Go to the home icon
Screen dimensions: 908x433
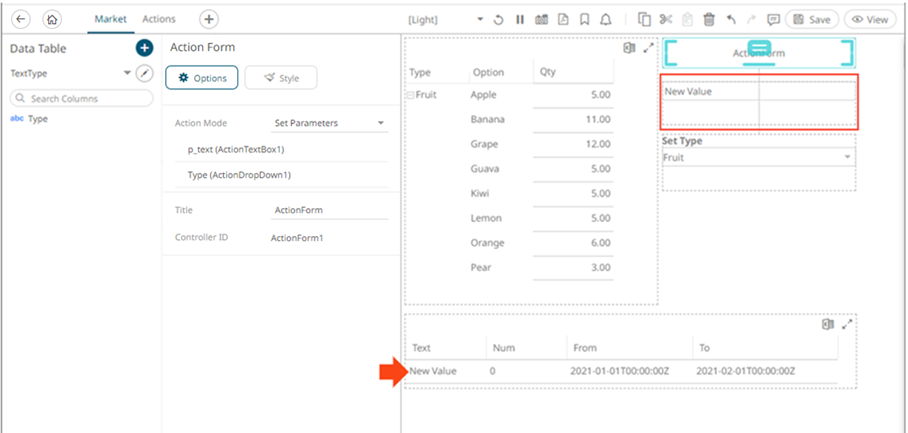click(52, 19)
